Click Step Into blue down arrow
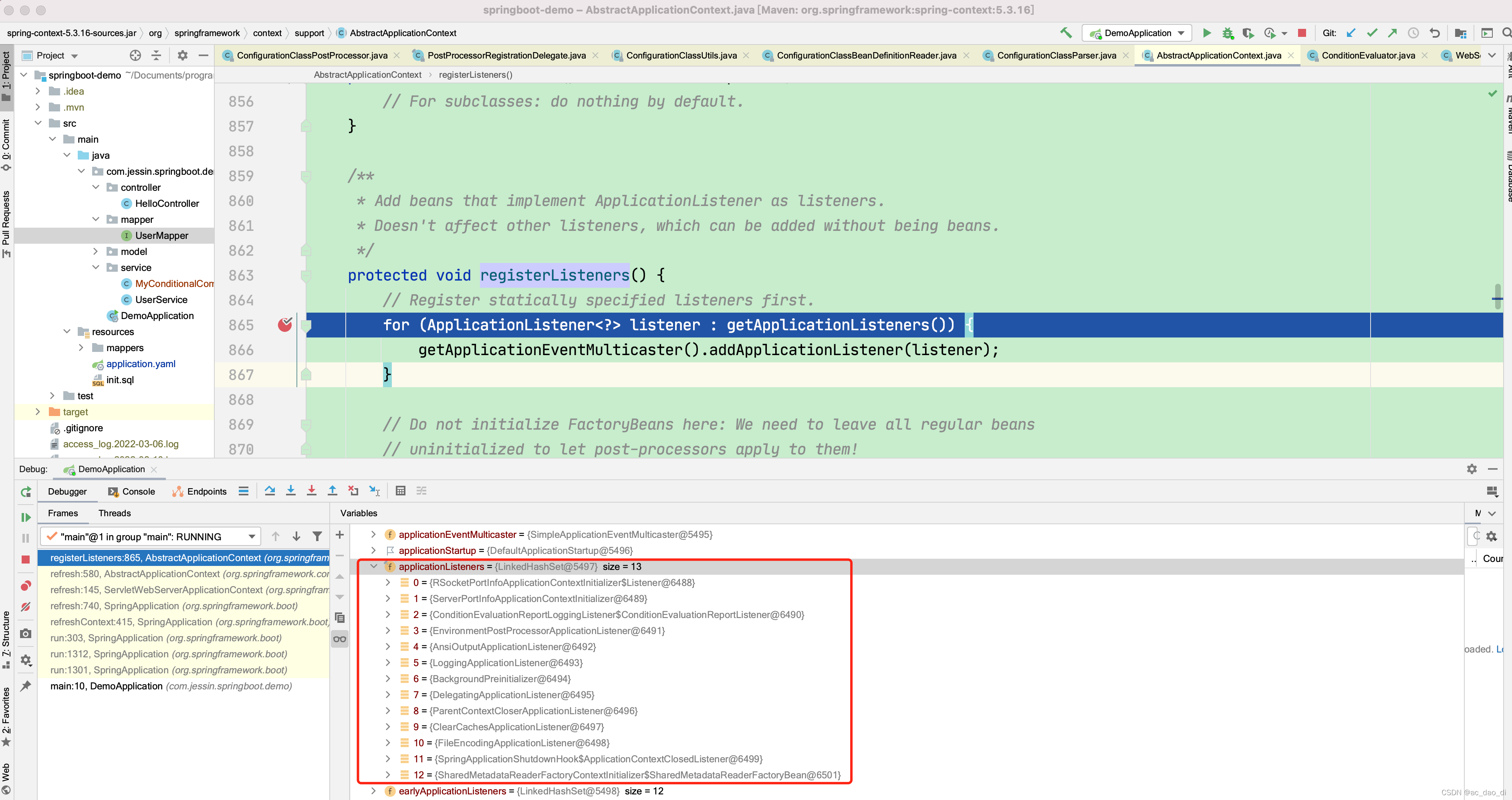The width and height of the screenshot is (1512, 800). tap(290, 491)
